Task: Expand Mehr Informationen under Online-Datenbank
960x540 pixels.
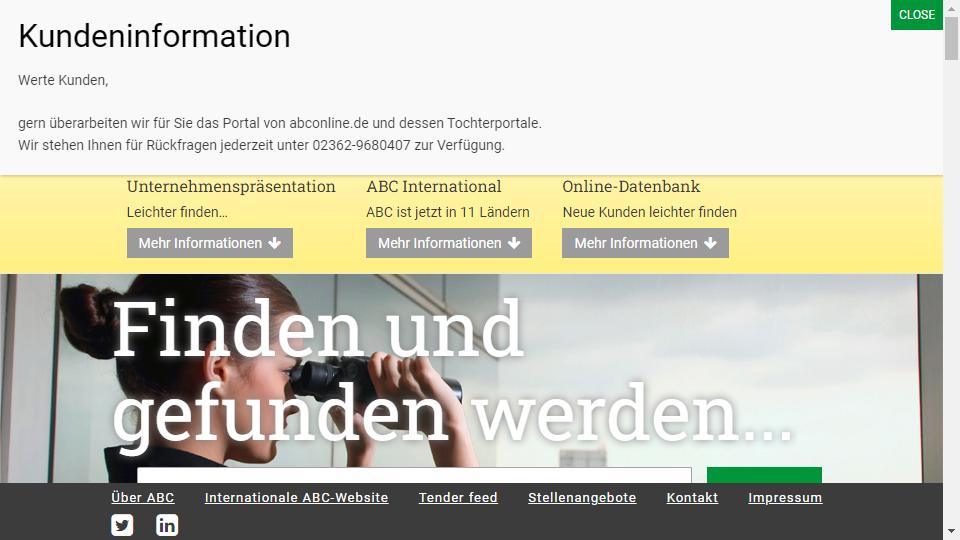Action: click(645, 243)
